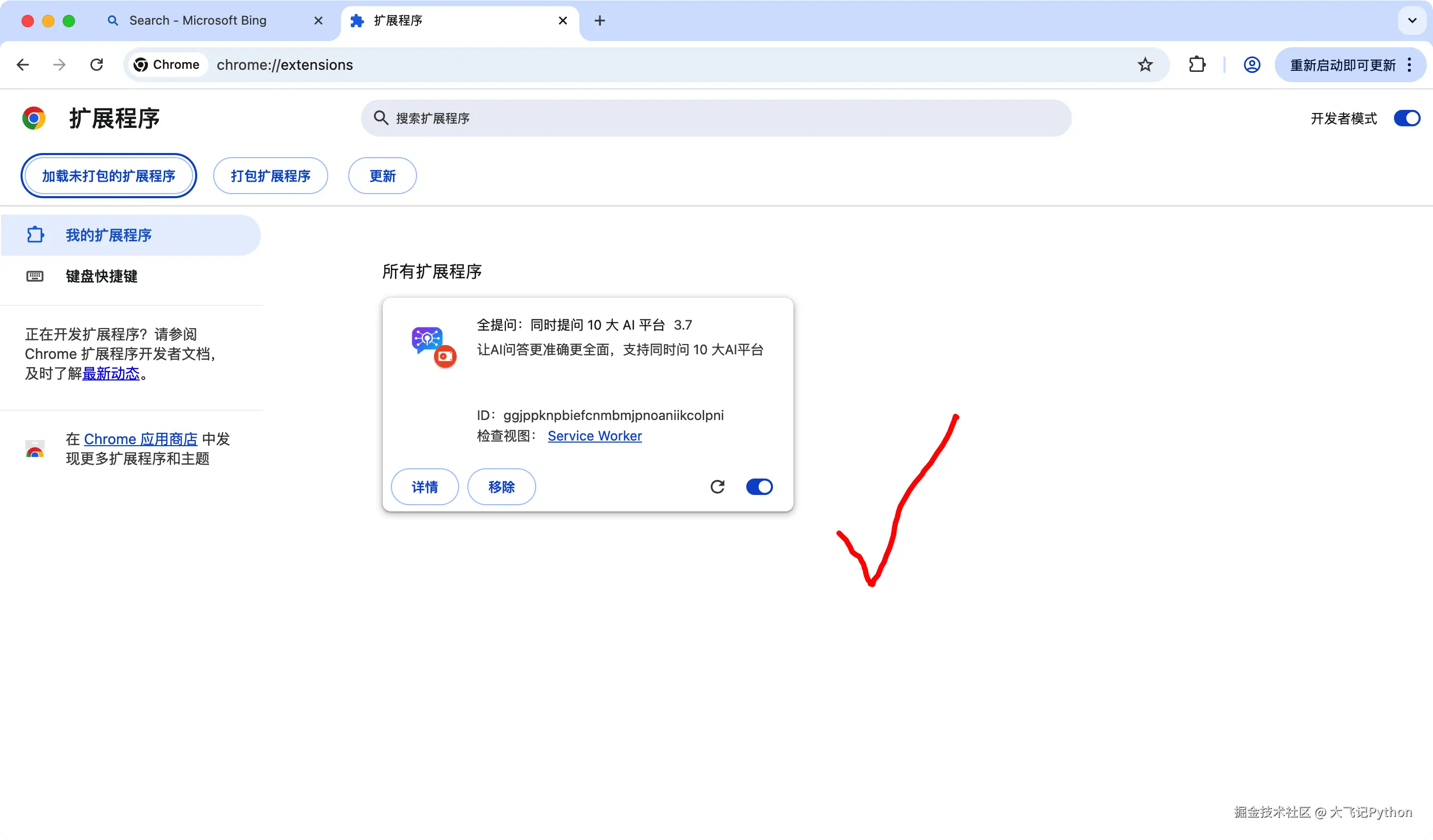Open the extensions puzzle icon in the toolbar
1433x840 pixels.
pos(1197,65)
